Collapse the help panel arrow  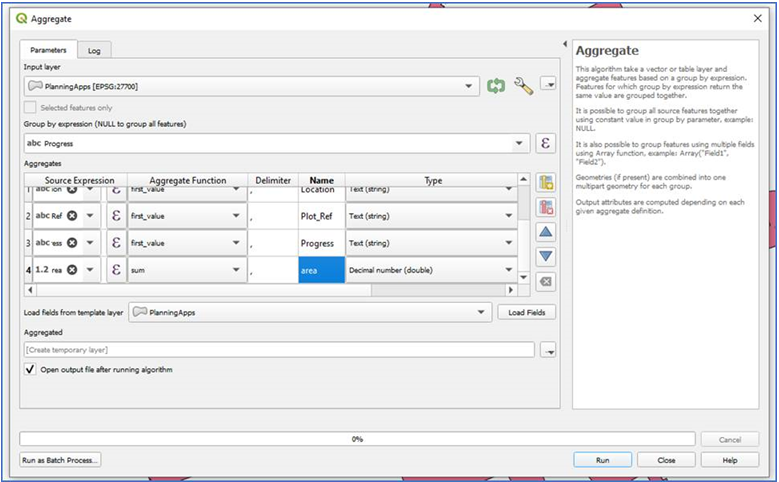565,44
